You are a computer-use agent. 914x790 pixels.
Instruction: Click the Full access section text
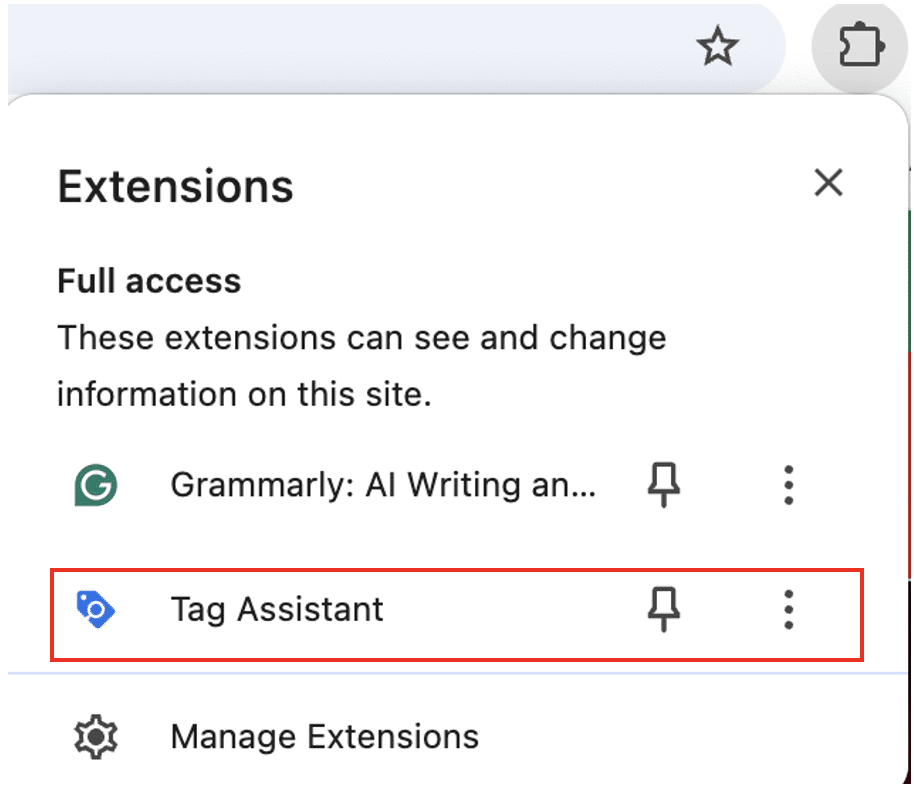(x=148, y=281)
